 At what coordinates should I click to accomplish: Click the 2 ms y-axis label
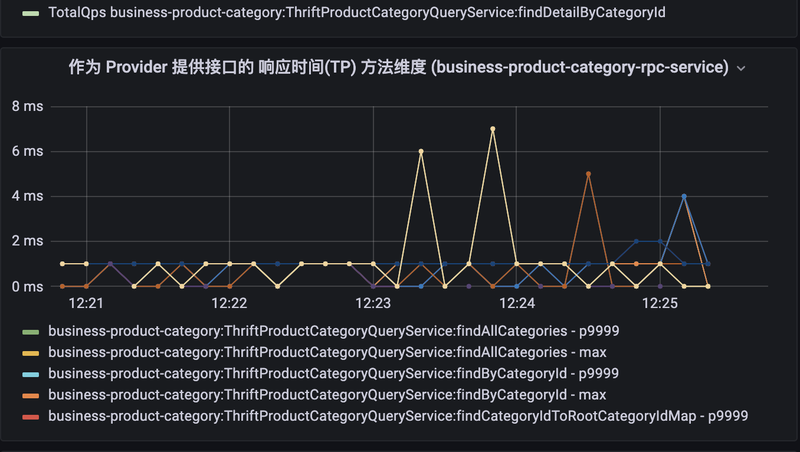tap(28, 241)
